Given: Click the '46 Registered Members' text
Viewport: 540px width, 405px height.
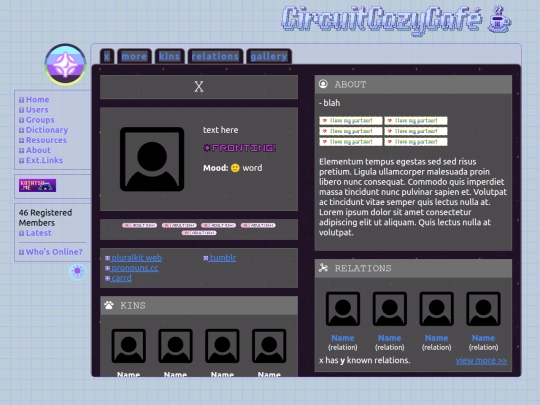Looking at the screenshot, I should pos(45,218).
